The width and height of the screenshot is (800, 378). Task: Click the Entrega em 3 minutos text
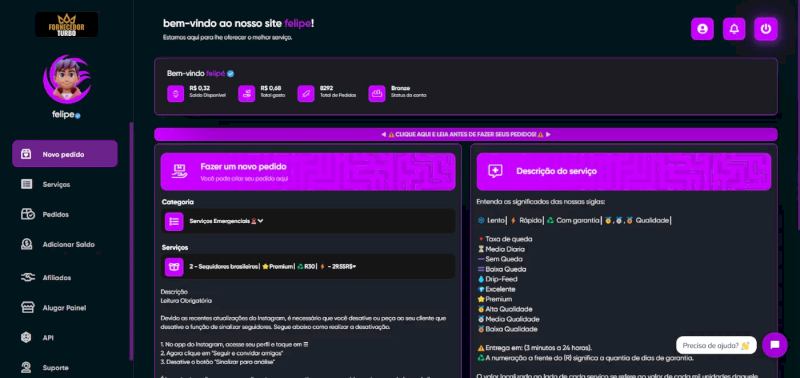click(535, 348)
